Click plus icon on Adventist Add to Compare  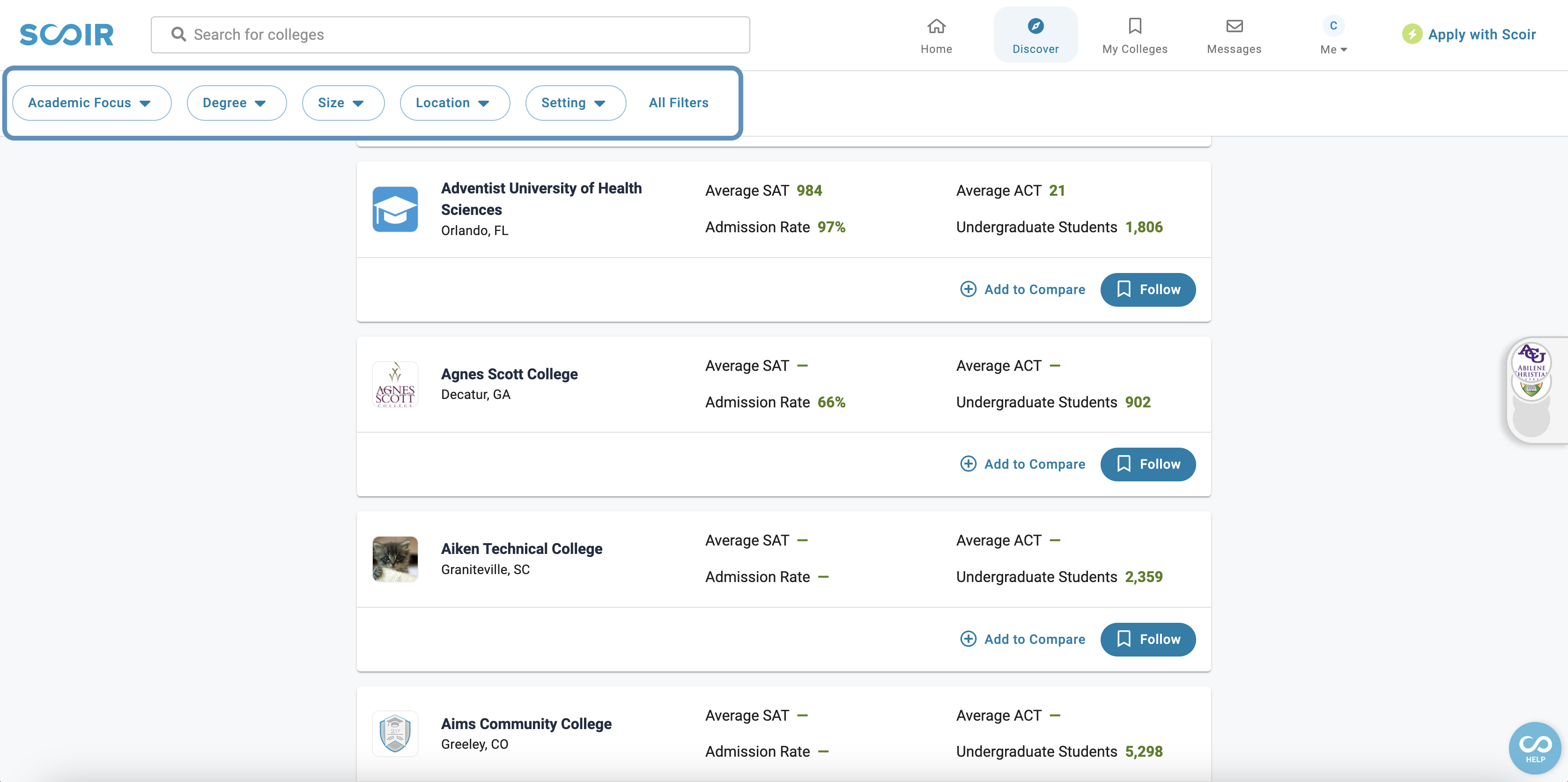click(968, 289)
